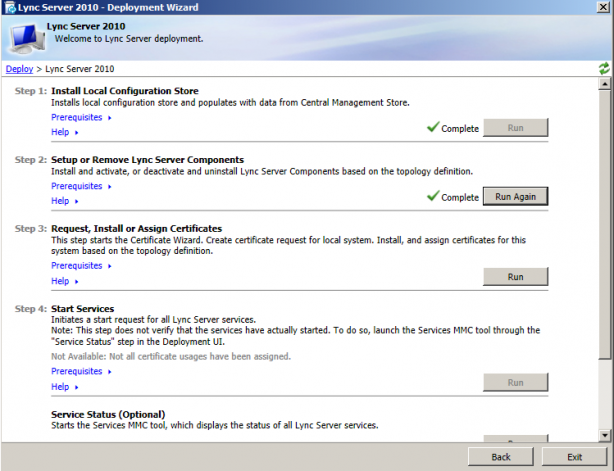The height and width of the screenshot is (471, 614).
Task: Expand Prerequisites under Step 1
Action: coord(81,117)
